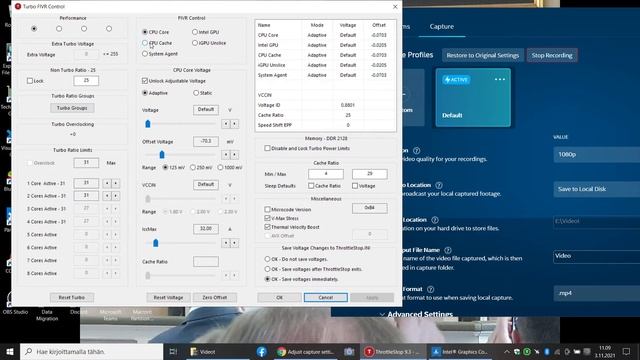Open the .mp4 format dropdown
640x360 pixels.
coord(596,293)
